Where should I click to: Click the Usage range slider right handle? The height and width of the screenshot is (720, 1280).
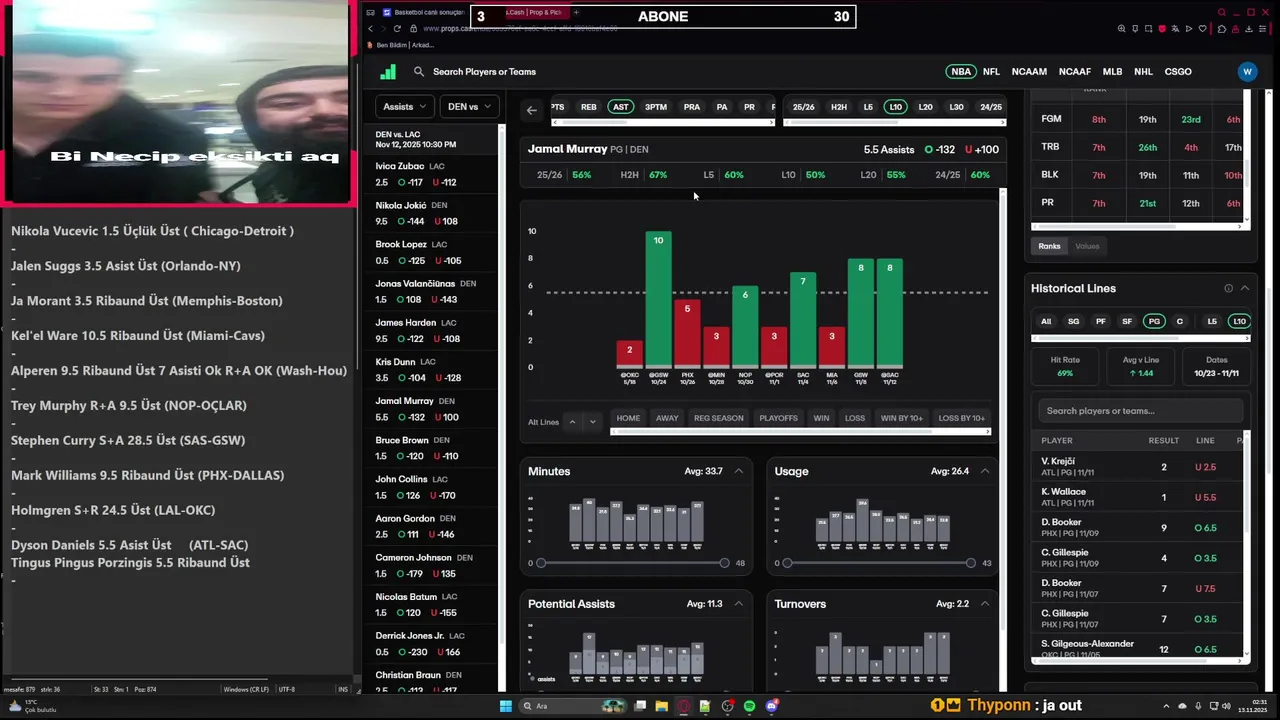(971, 563)
